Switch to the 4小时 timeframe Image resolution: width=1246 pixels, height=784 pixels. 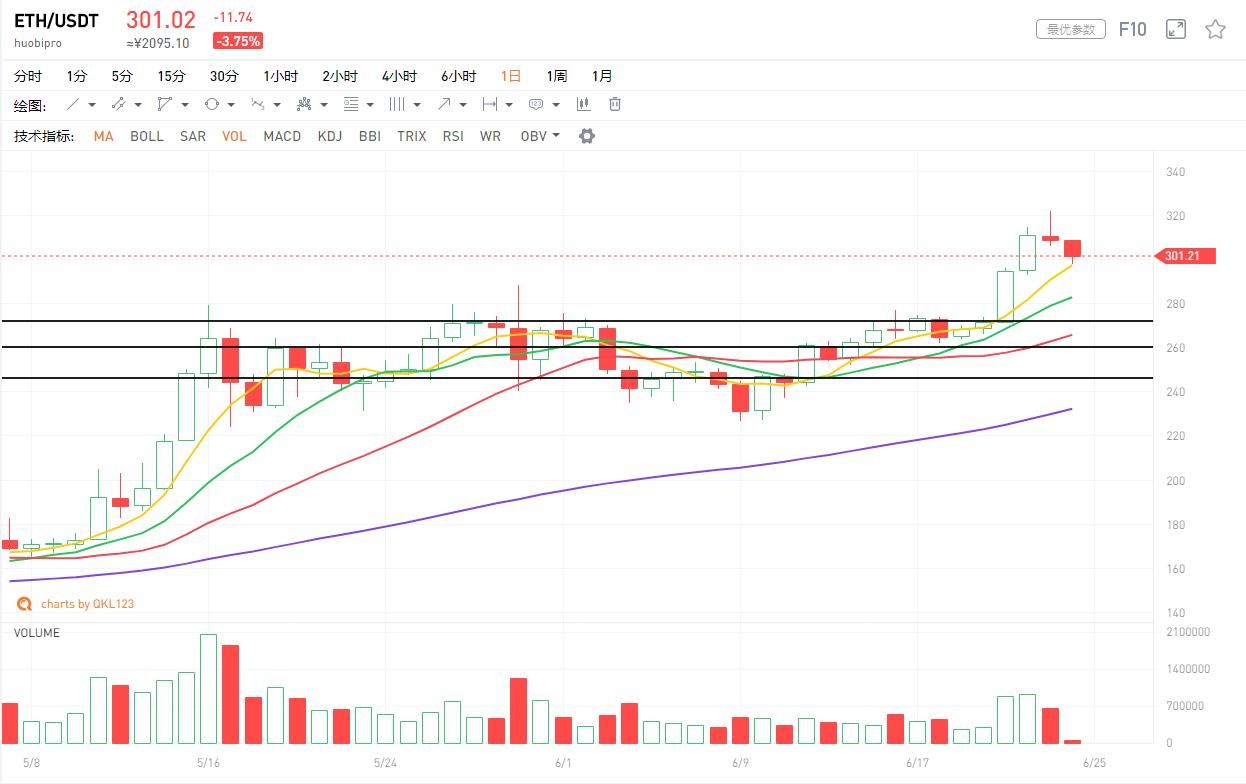click(x=399, y=76)
